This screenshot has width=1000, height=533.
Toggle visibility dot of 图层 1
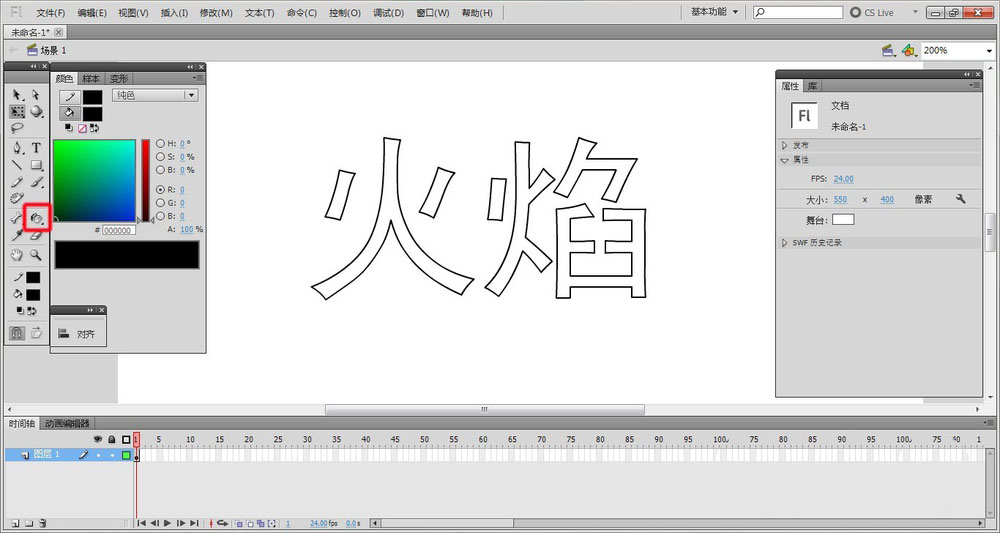click(x=98, y=455)
